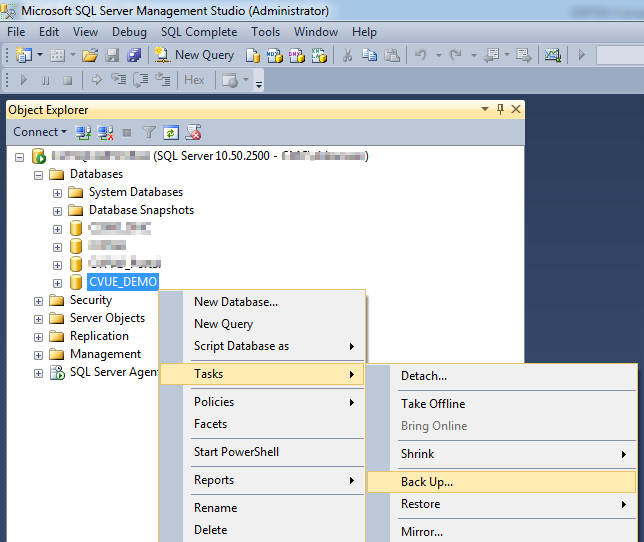Select Back Up... from Tasks submenu
This screenshot has width=644, height=542.
point(427,482)
